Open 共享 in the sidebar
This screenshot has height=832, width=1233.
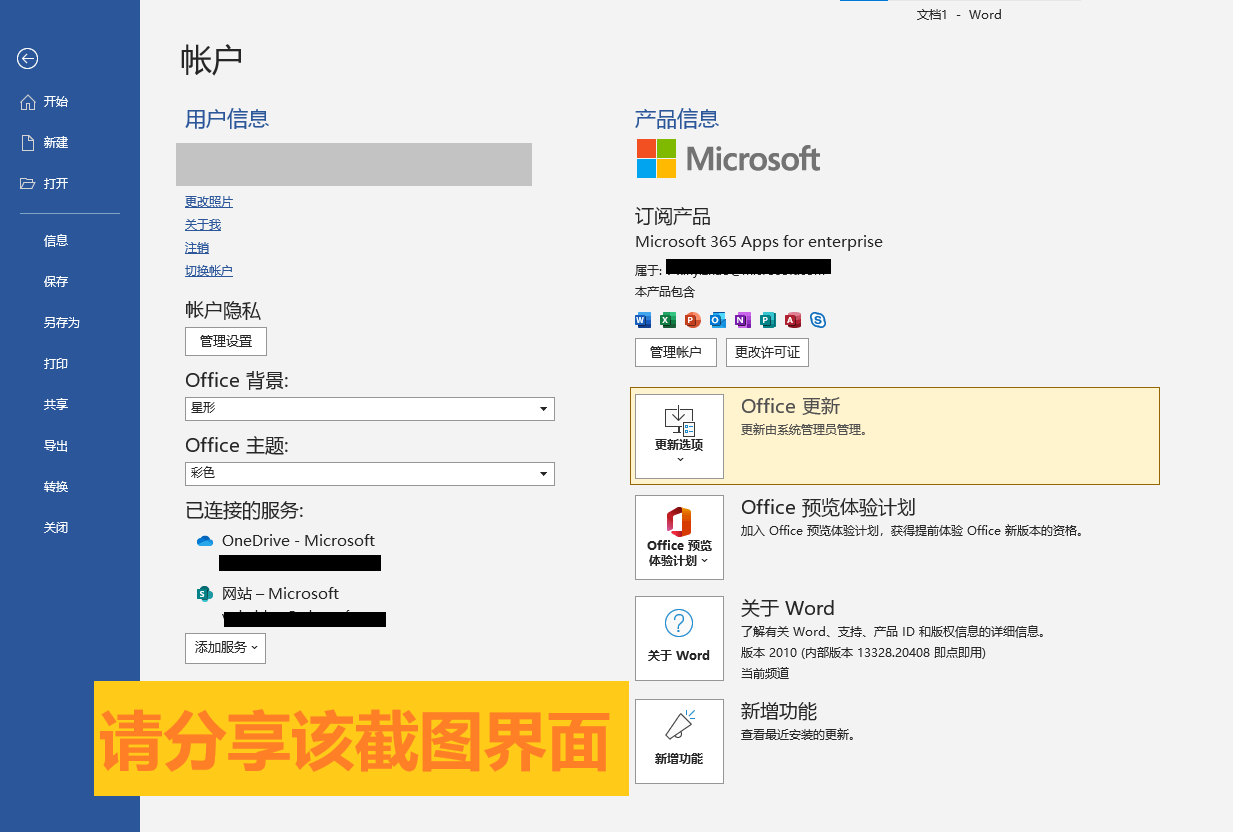pyautogui.click(x=56, y=405)
